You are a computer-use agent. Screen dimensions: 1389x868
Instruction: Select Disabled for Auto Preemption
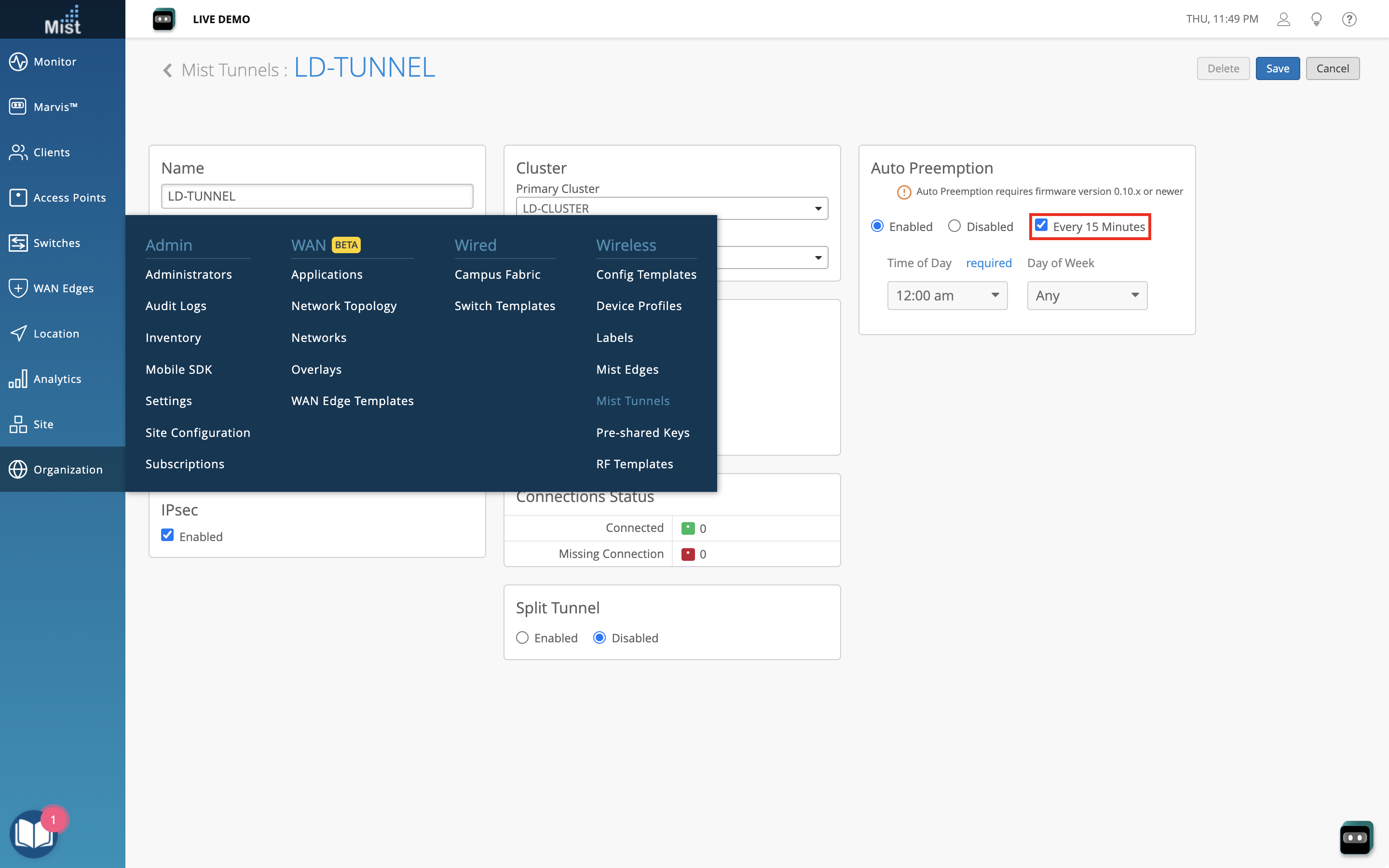(954, 226)
